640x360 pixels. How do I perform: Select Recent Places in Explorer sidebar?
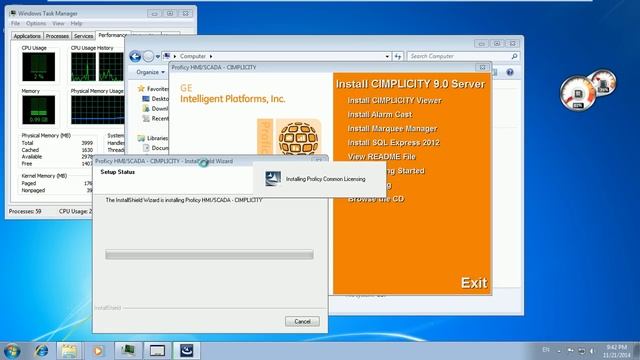tap(155, 118)
